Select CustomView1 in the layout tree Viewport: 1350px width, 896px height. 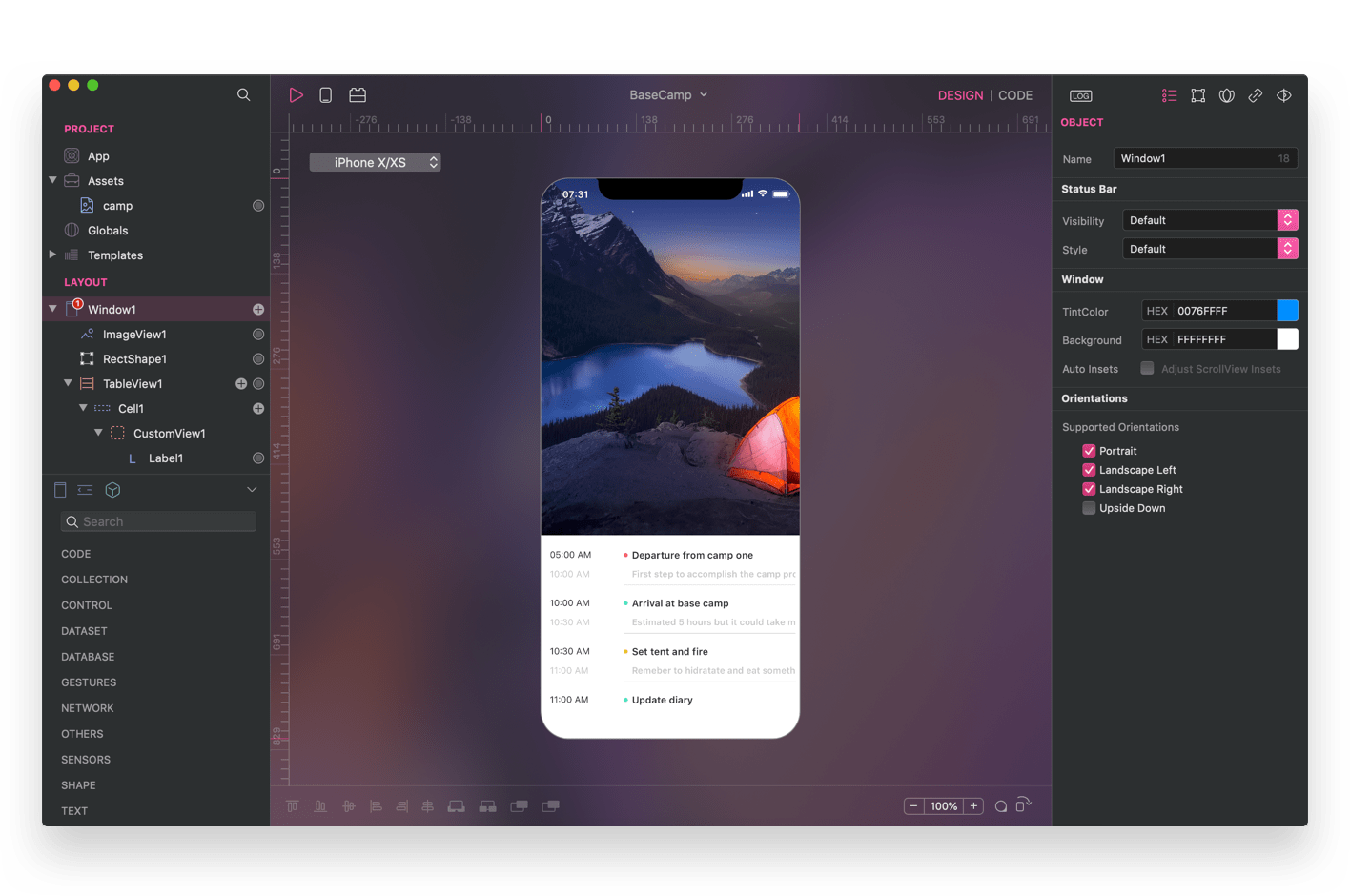[169, 434]
